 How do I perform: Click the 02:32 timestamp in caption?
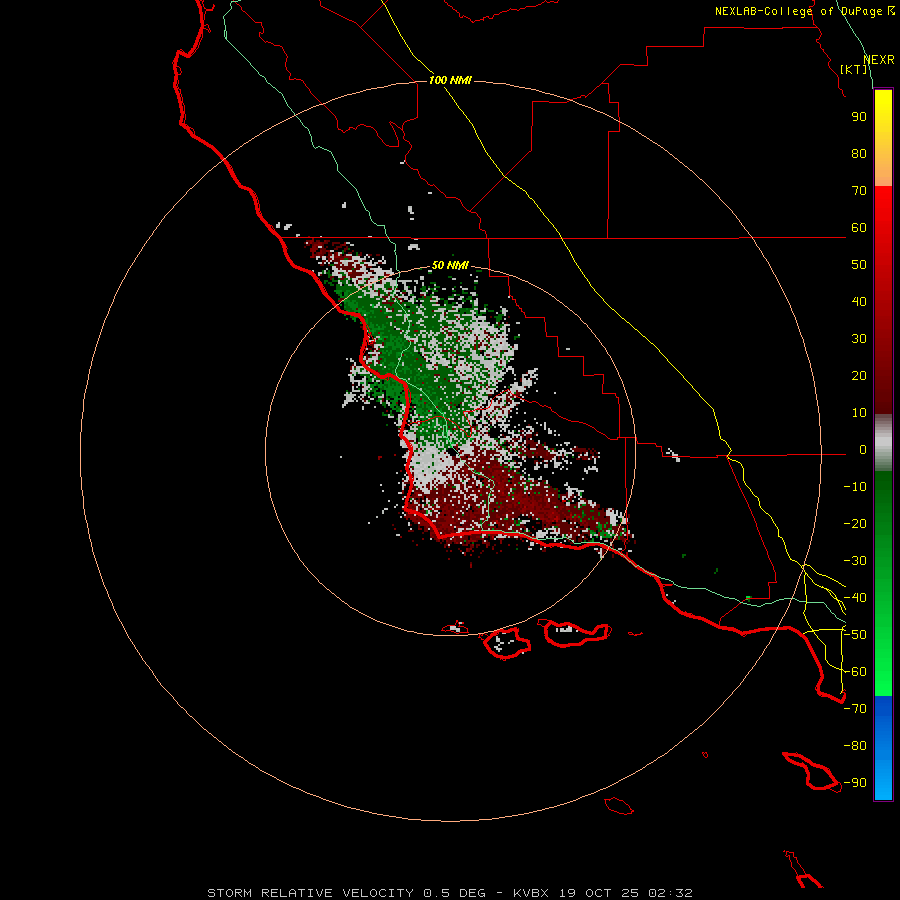point(670,893)
